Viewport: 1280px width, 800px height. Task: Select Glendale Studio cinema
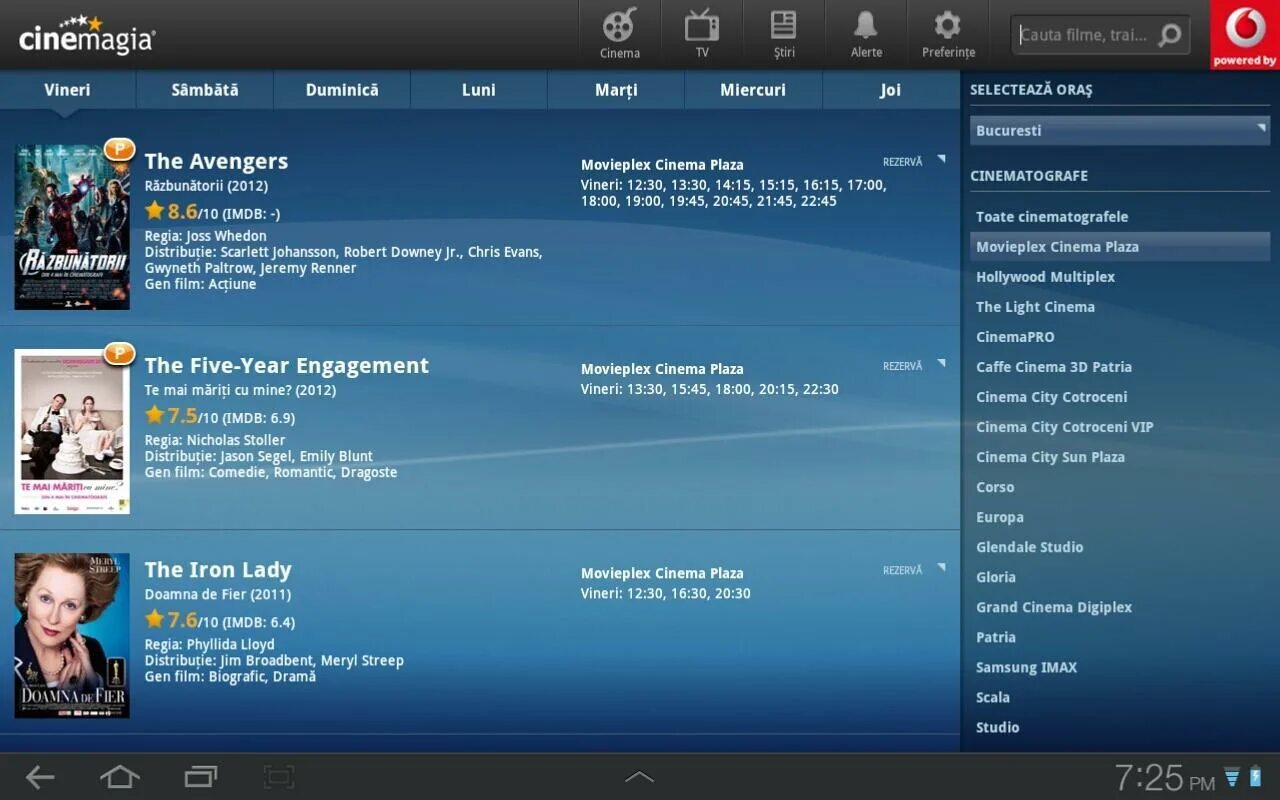tap(1030, 547)
